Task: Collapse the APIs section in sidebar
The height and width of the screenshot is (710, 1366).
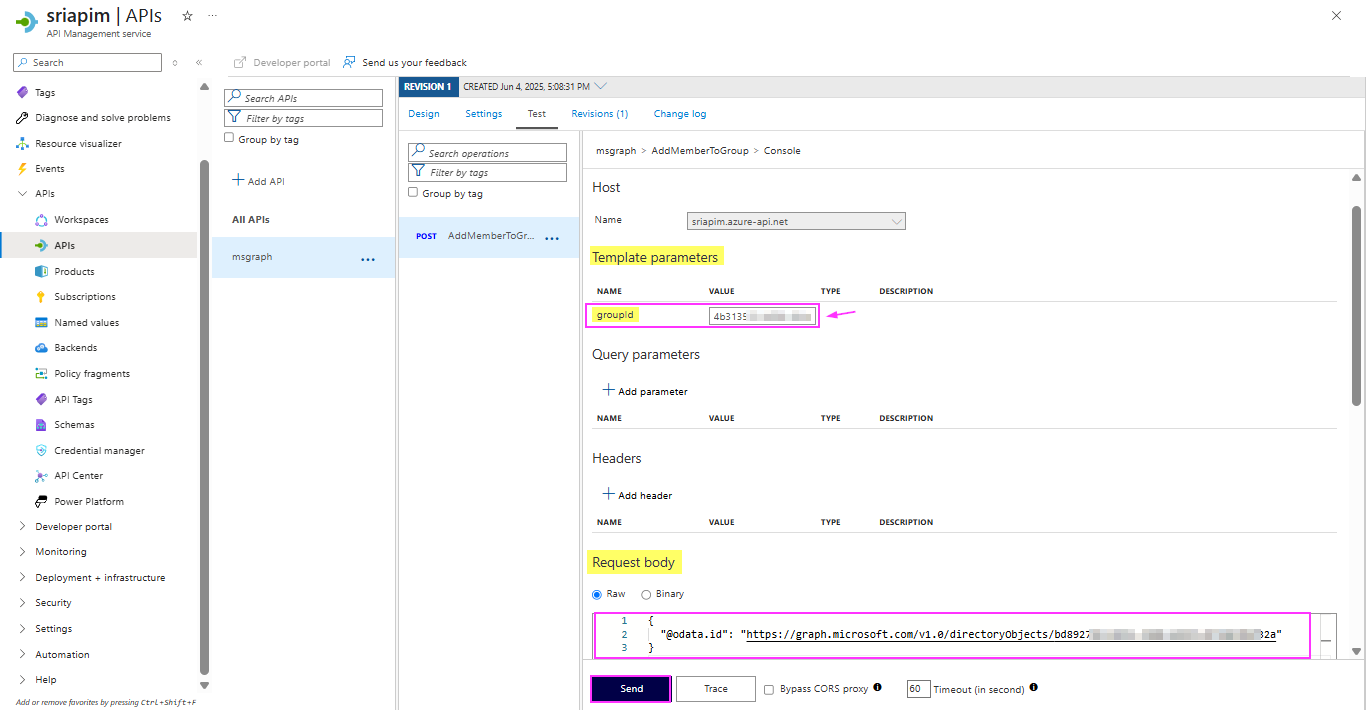Action: 22,194
